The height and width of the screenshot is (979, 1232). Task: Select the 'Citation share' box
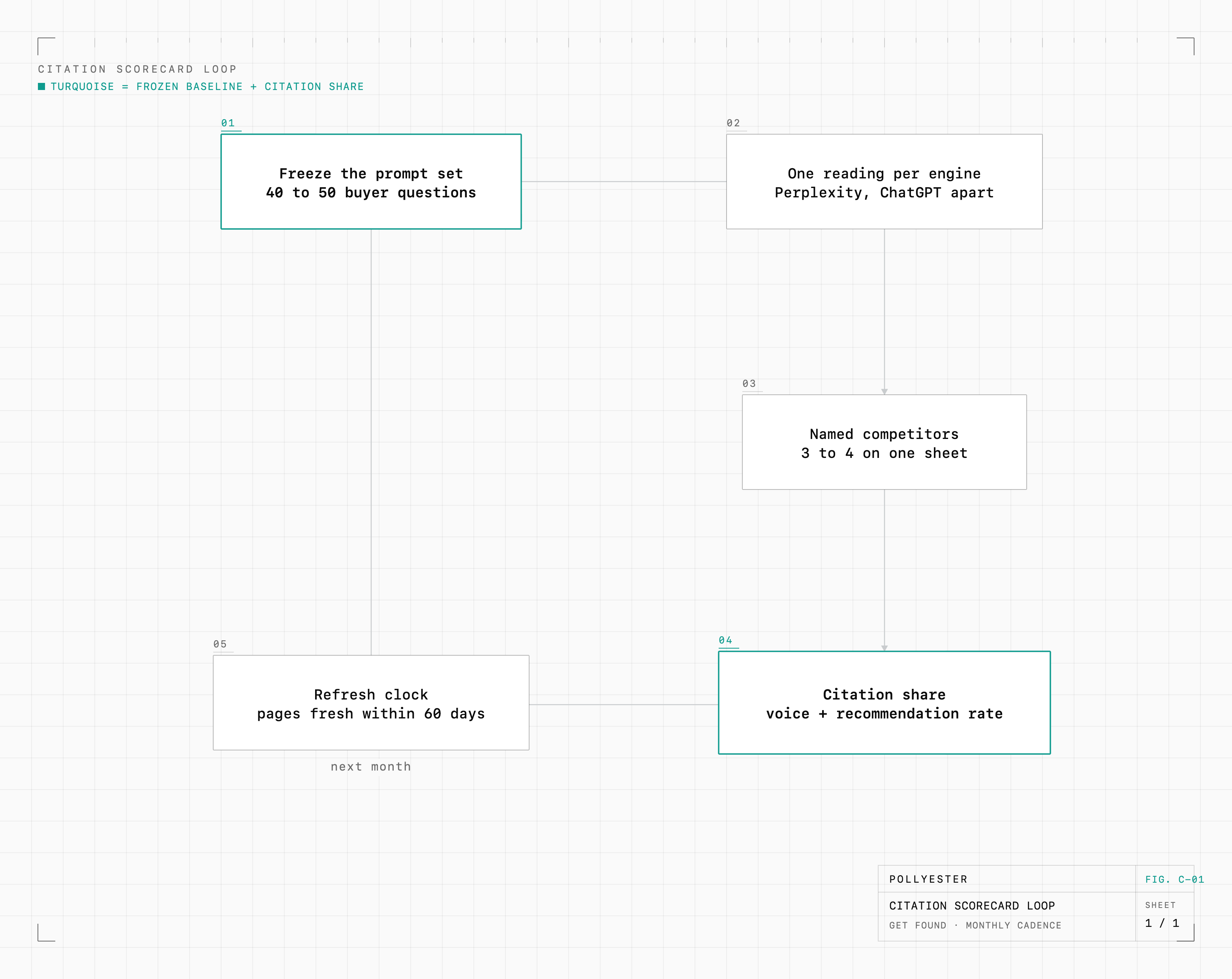click(884, 703)
